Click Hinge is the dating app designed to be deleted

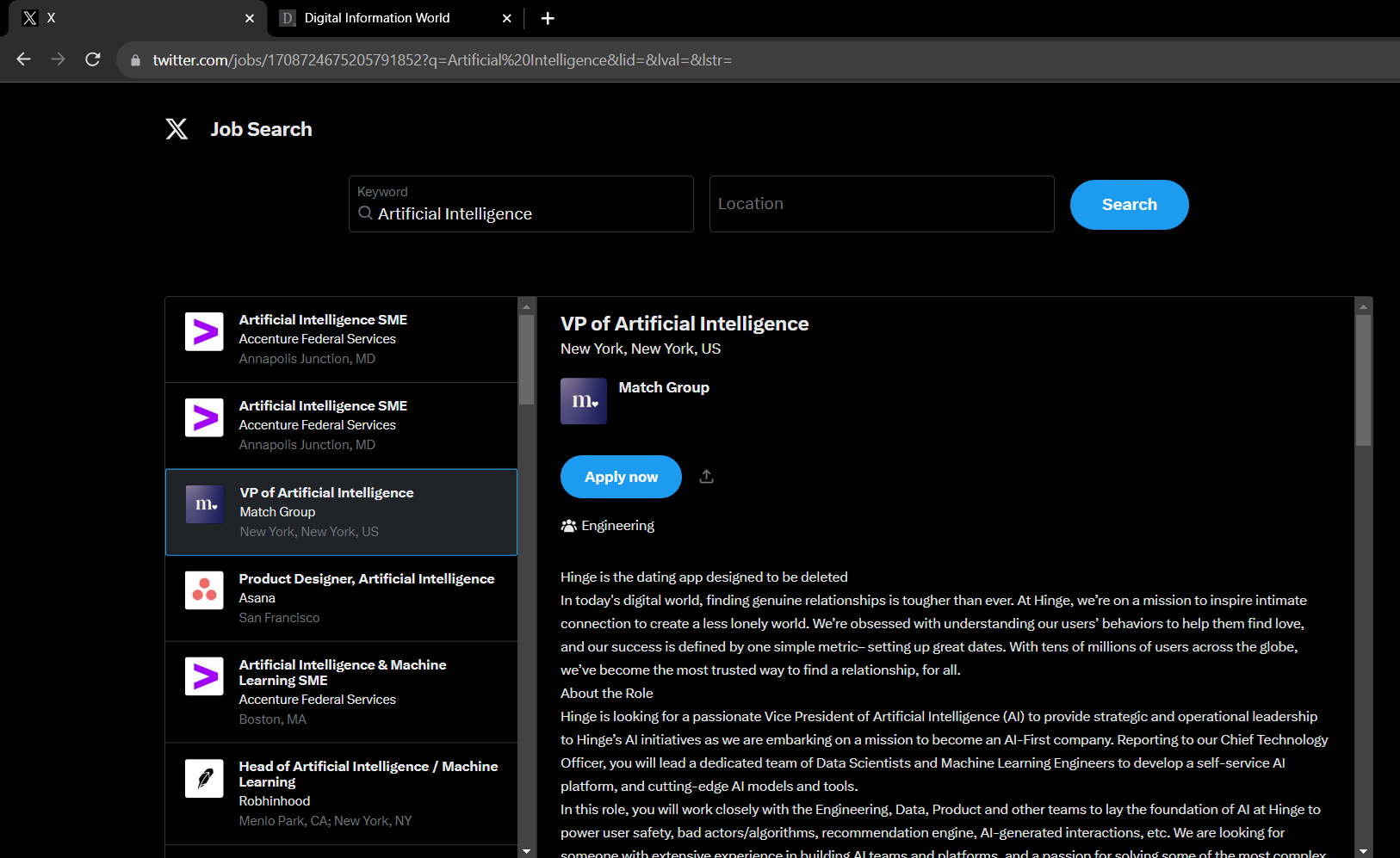pos(704,577)
